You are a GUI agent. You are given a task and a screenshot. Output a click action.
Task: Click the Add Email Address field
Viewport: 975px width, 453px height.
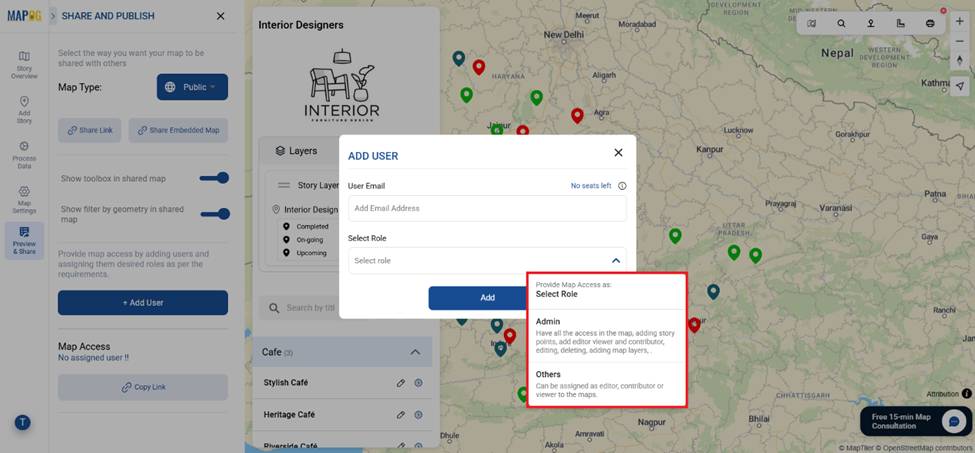487,208
